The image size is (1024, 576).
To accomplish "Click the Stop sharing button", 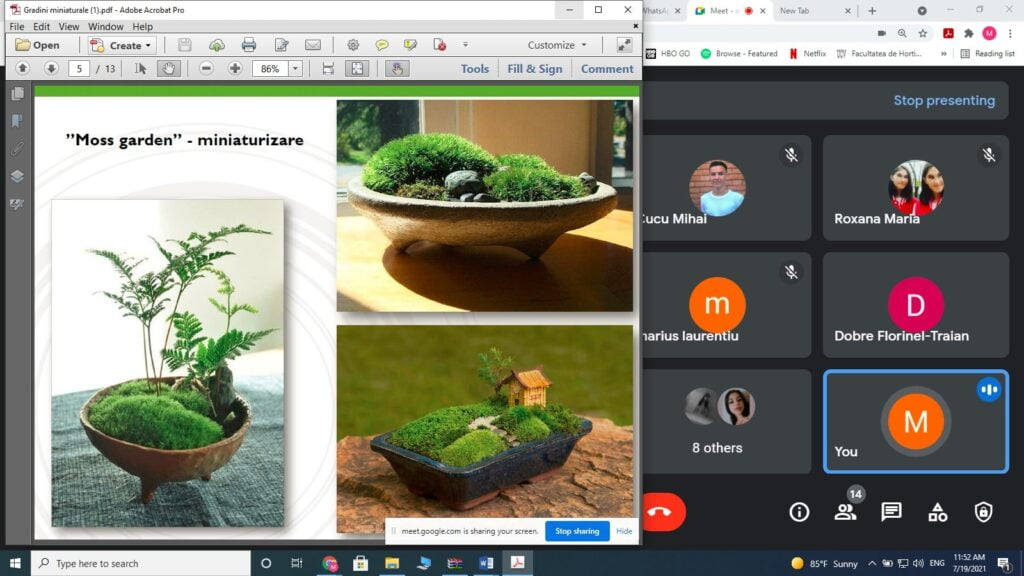I will click(577, 531).
